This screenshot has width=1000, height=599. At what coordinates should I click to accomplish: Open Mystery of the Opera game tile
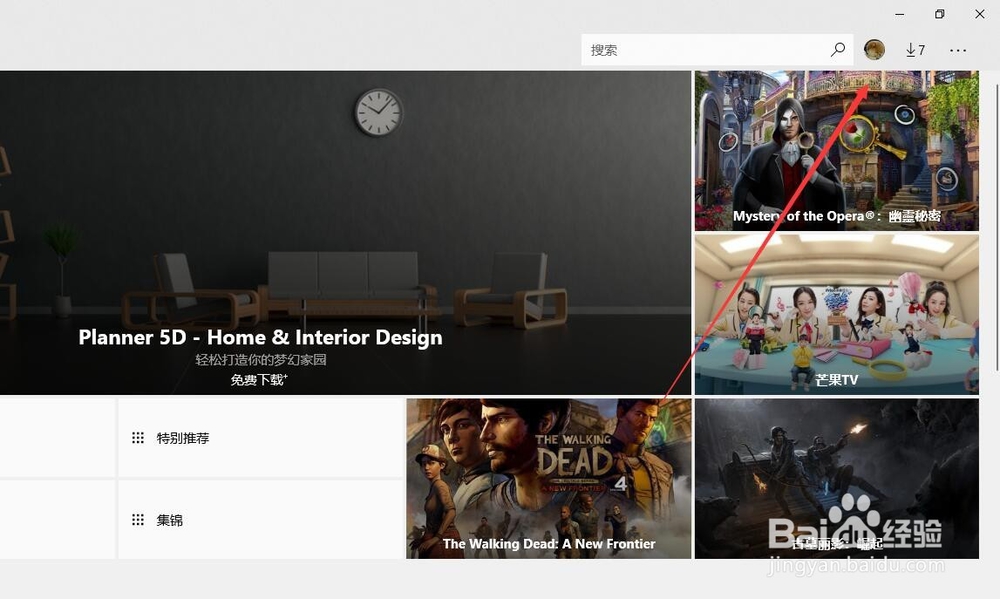click(x=837, y=151)
